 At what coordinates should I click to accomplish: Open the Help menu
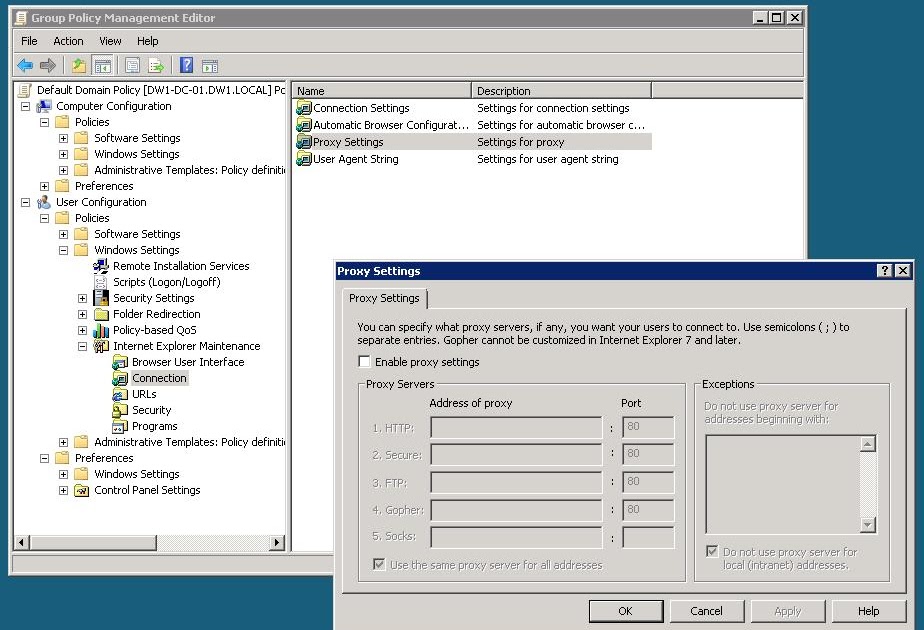(x=147, y=41)
